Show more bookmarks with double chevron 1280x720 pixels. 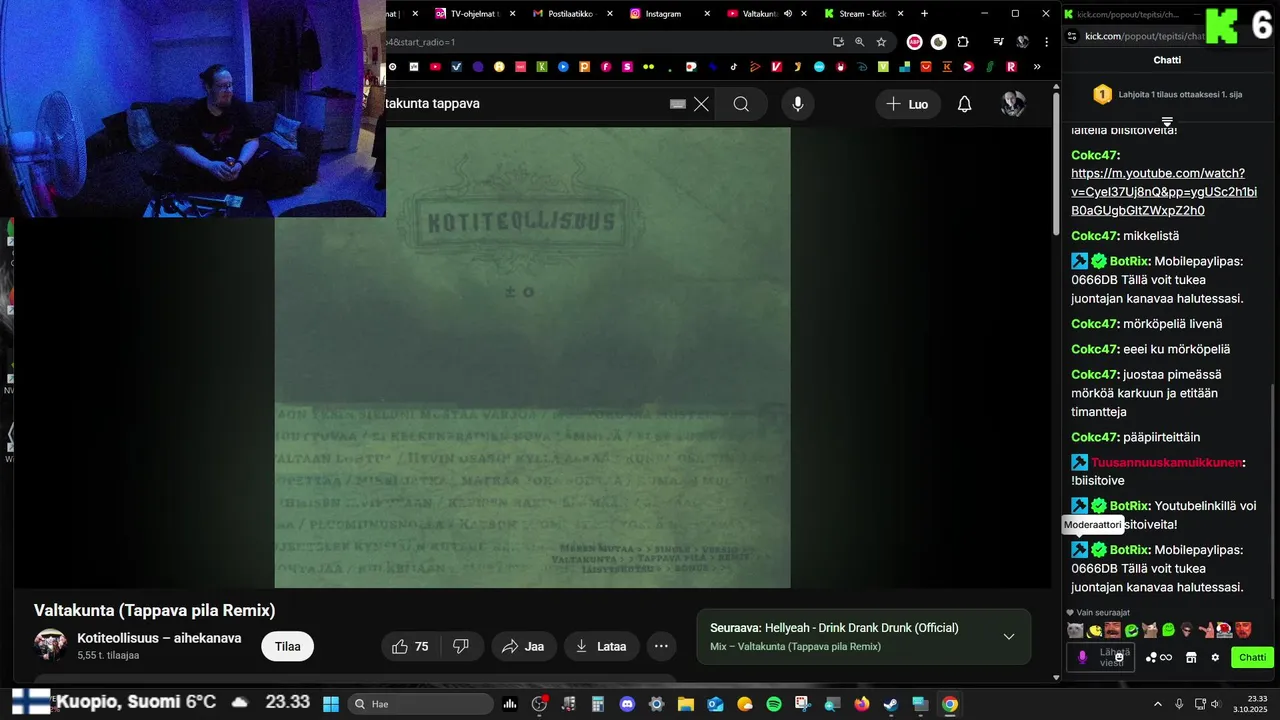(1037, 67)
